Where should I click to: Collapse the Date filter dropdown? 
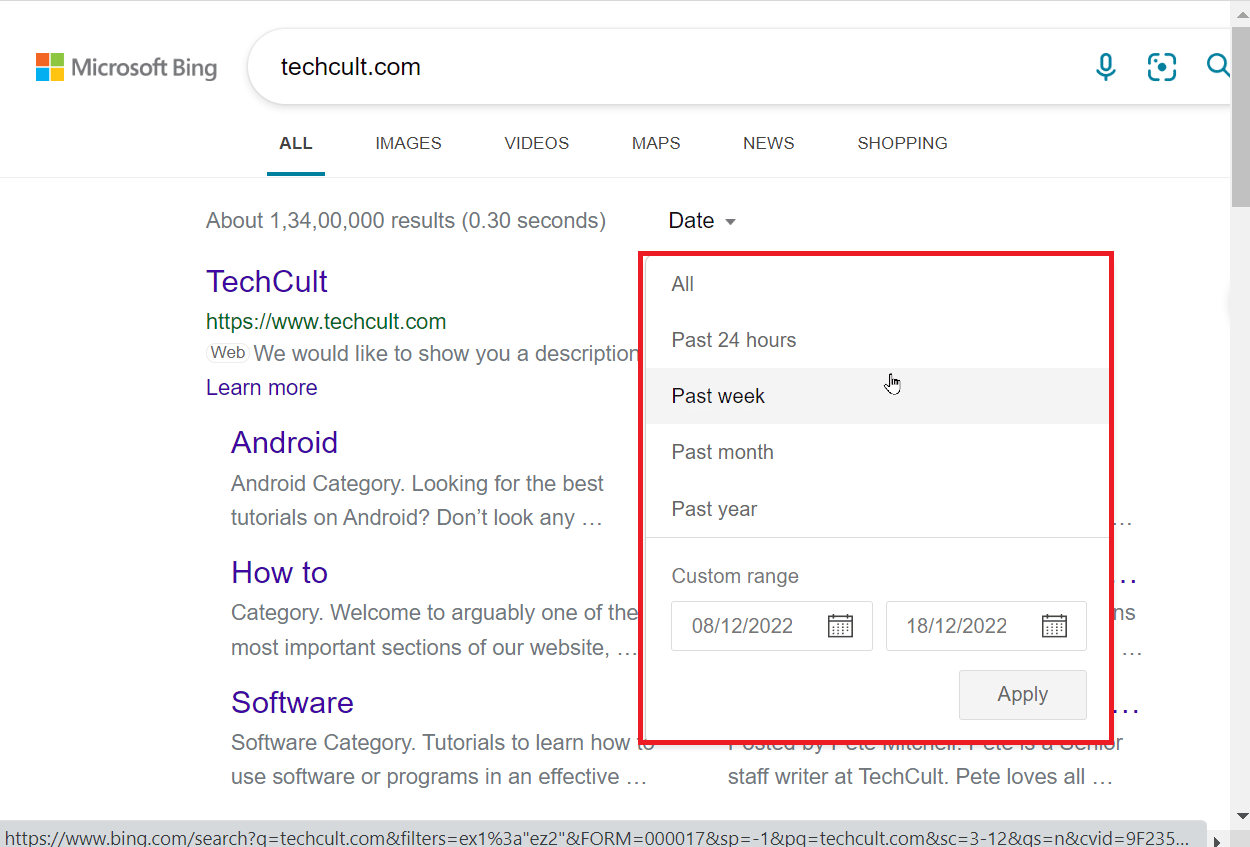point(702,221)
